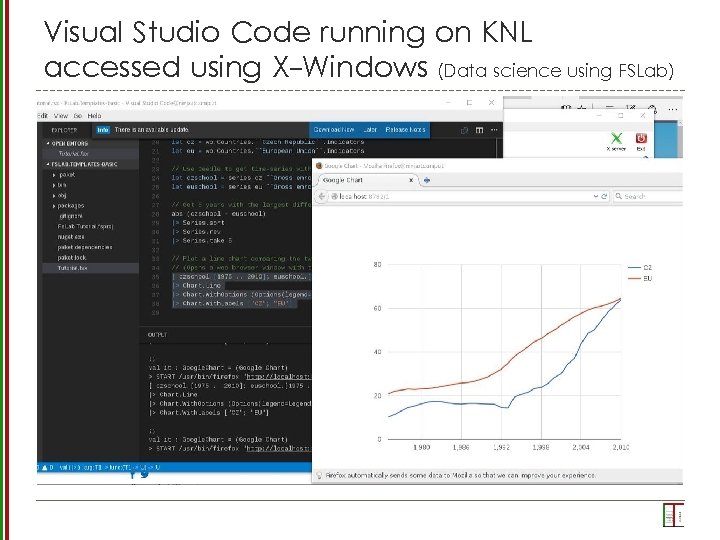Click the warning icon in VS Code status bar
Screen dimensions: 720x540
[x=45, y=467]
